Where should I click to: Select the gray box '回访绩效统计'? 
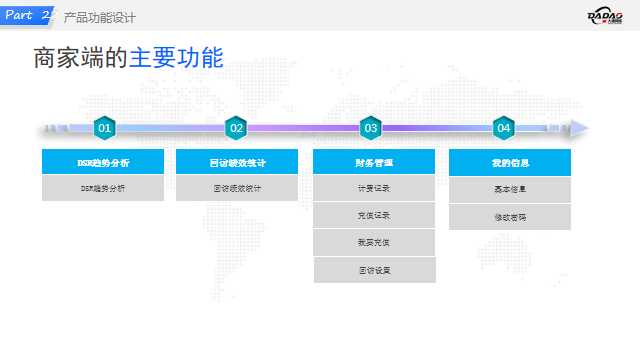click(237, 188)
